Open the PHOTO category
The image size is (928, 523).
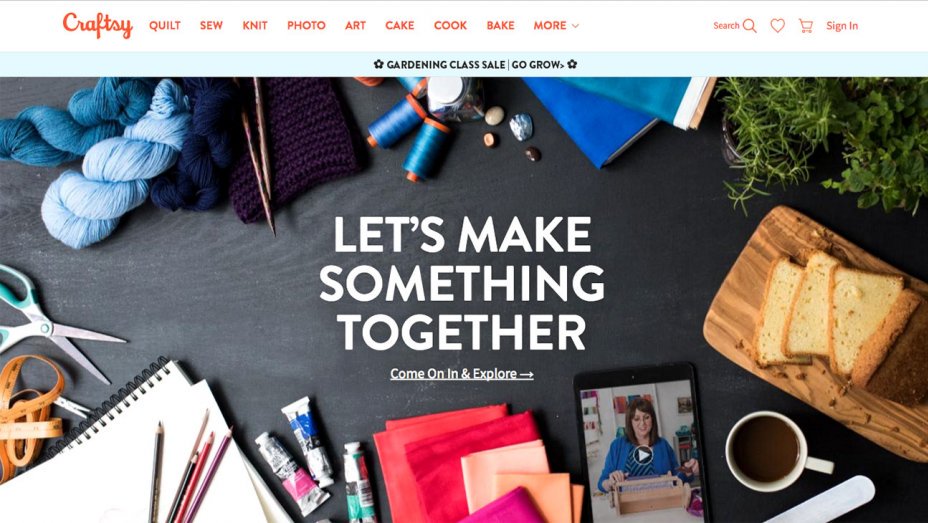click(306, 25)
